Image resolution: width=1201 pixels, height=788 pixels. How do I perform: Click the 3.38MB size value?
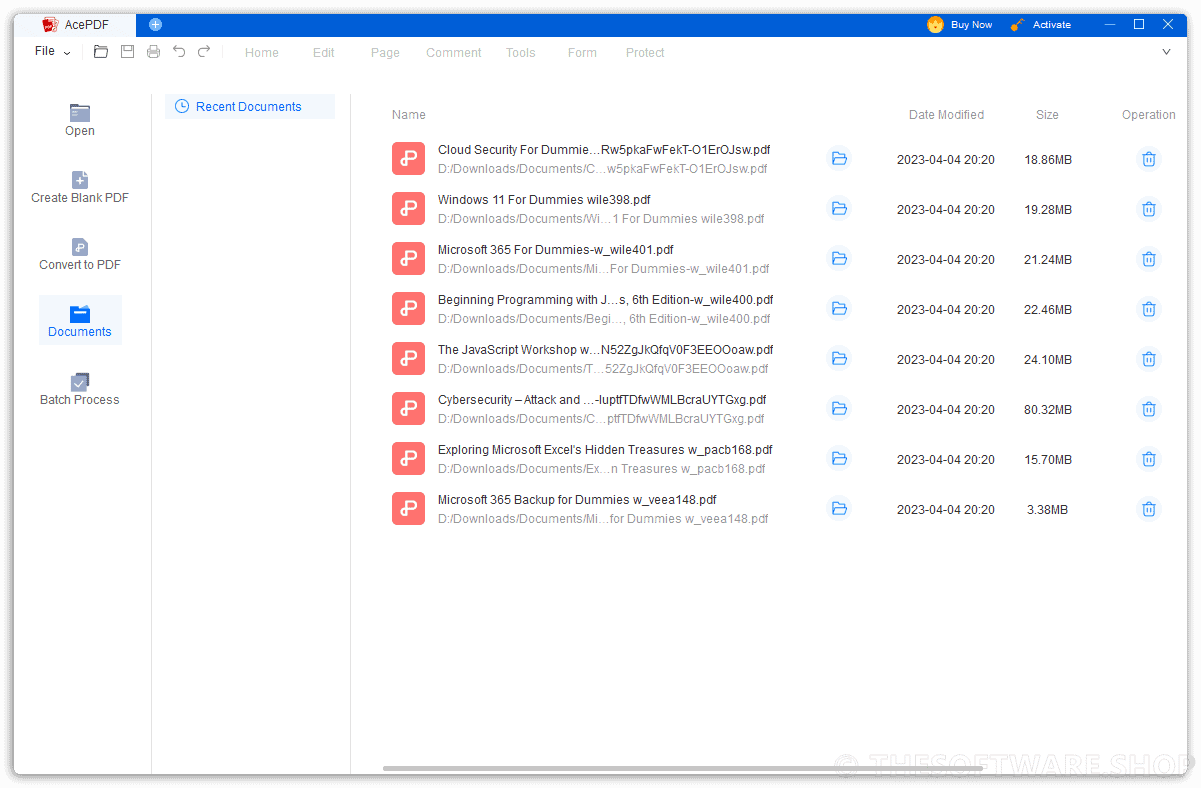click(1047, 510)
